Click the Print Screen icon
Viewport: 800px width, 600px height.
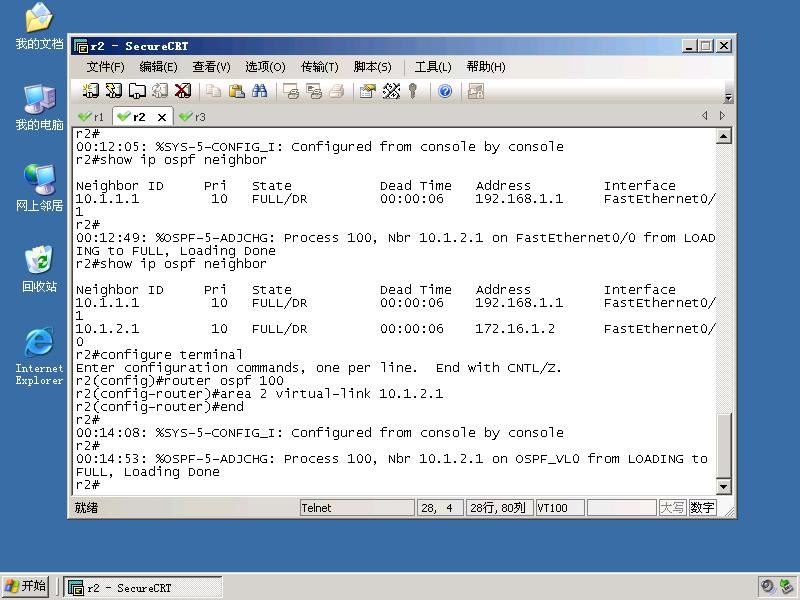[291, 91]
